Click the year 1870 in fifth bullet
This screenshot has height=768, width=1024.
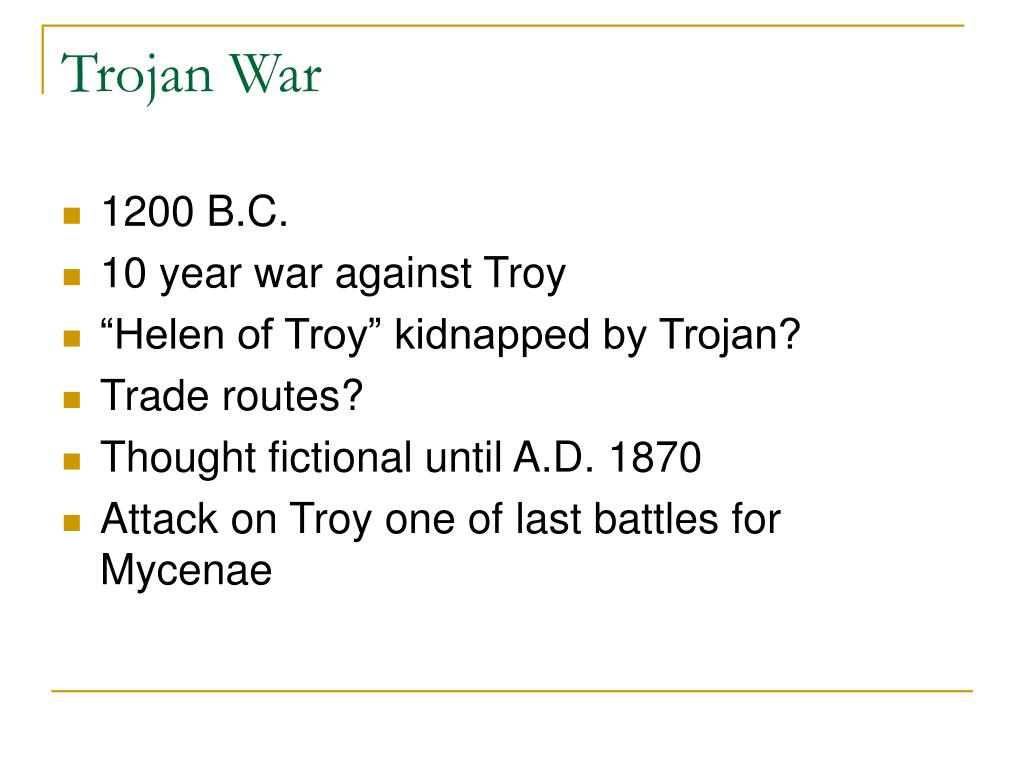click(x=655, y=457)
